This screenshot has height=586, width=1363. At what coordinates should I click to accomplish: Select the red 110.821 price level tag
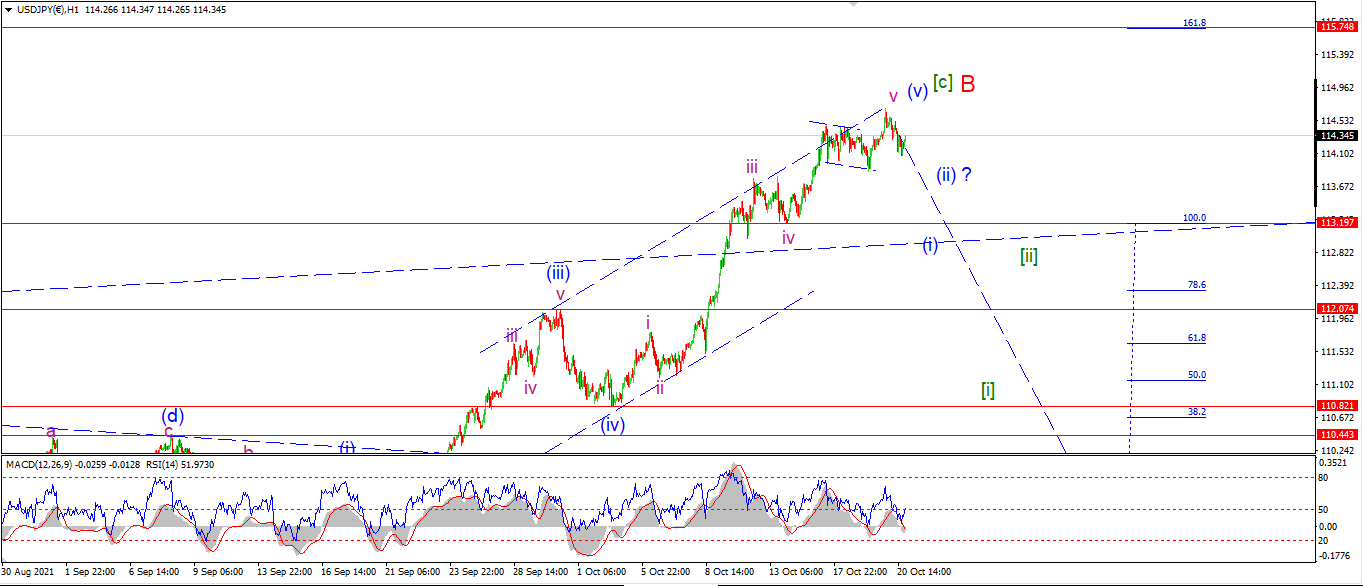1338,406
